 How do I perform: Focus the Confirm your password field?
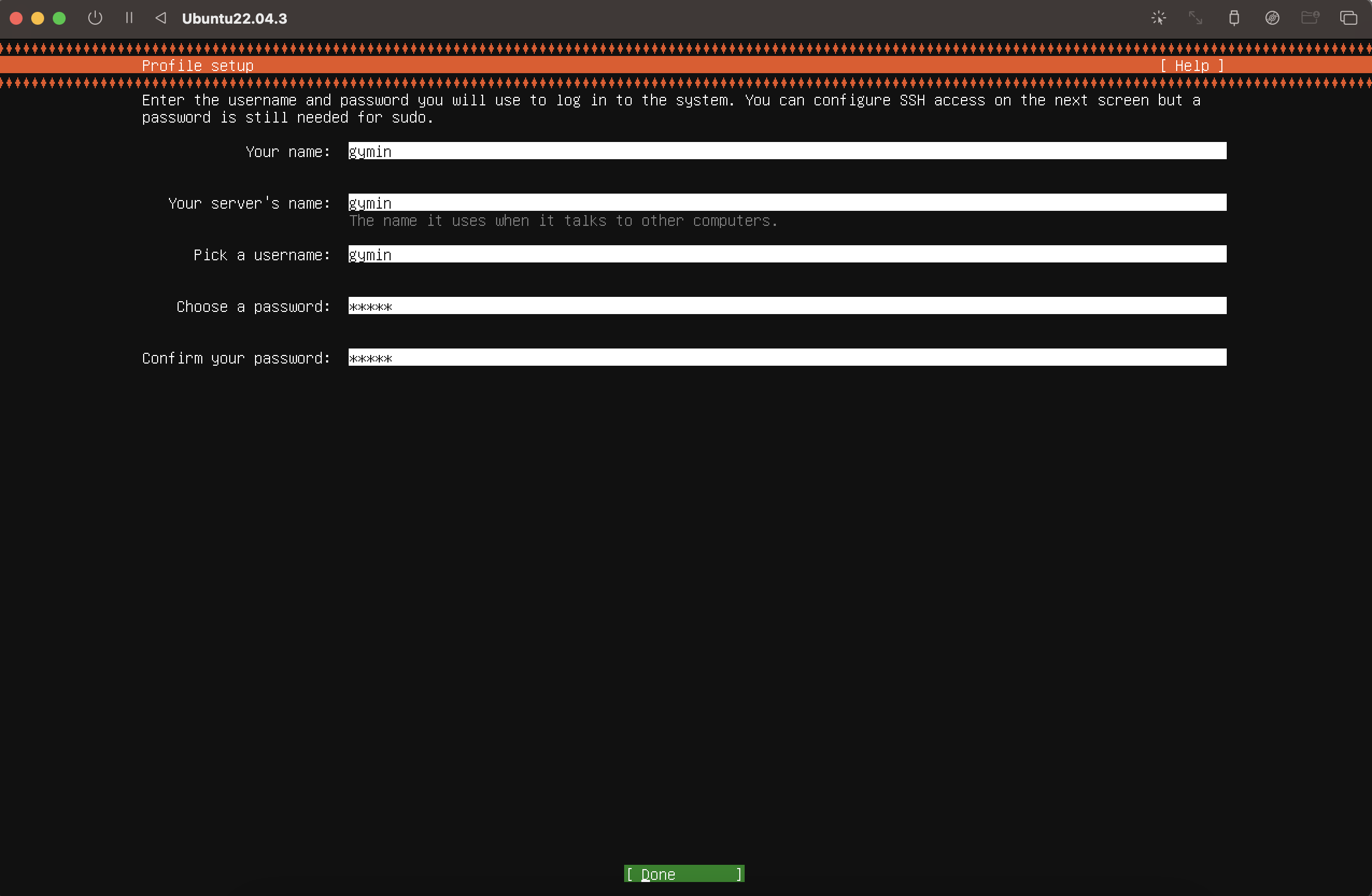(787, 358)
